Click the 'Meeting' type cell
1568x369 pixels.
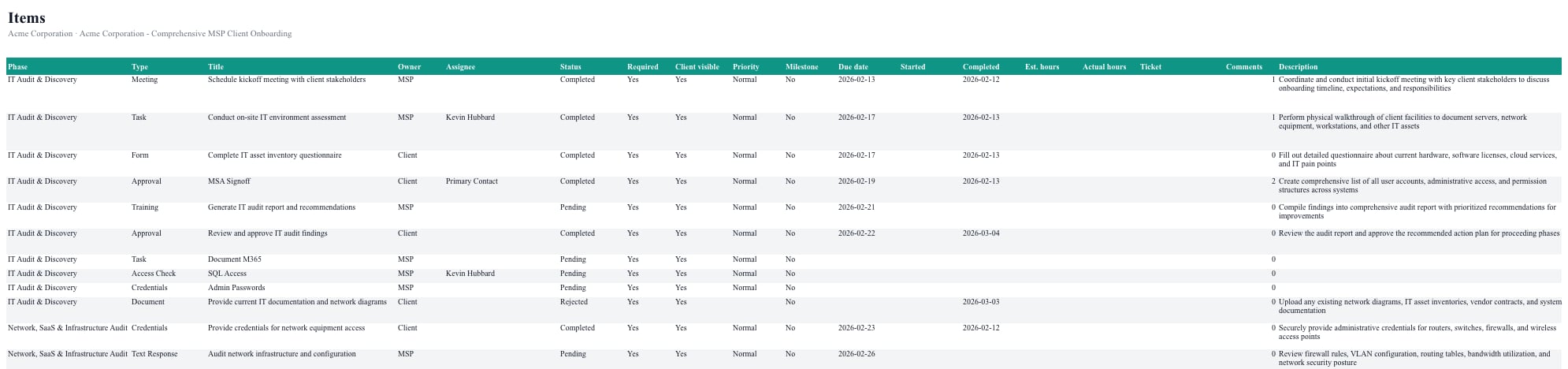pos(144,80)
